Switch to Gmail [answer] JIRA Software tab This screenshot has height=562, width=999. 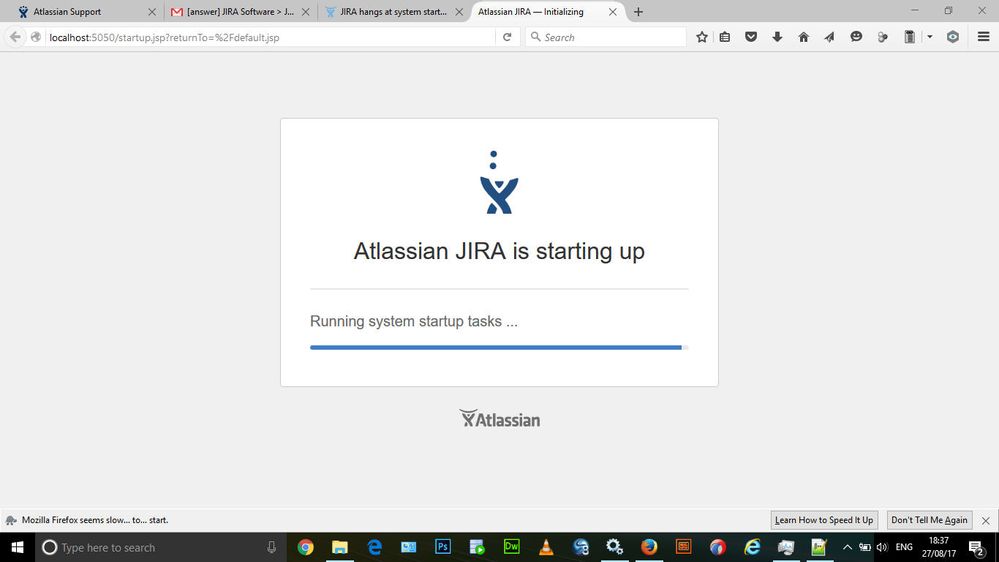240,11
